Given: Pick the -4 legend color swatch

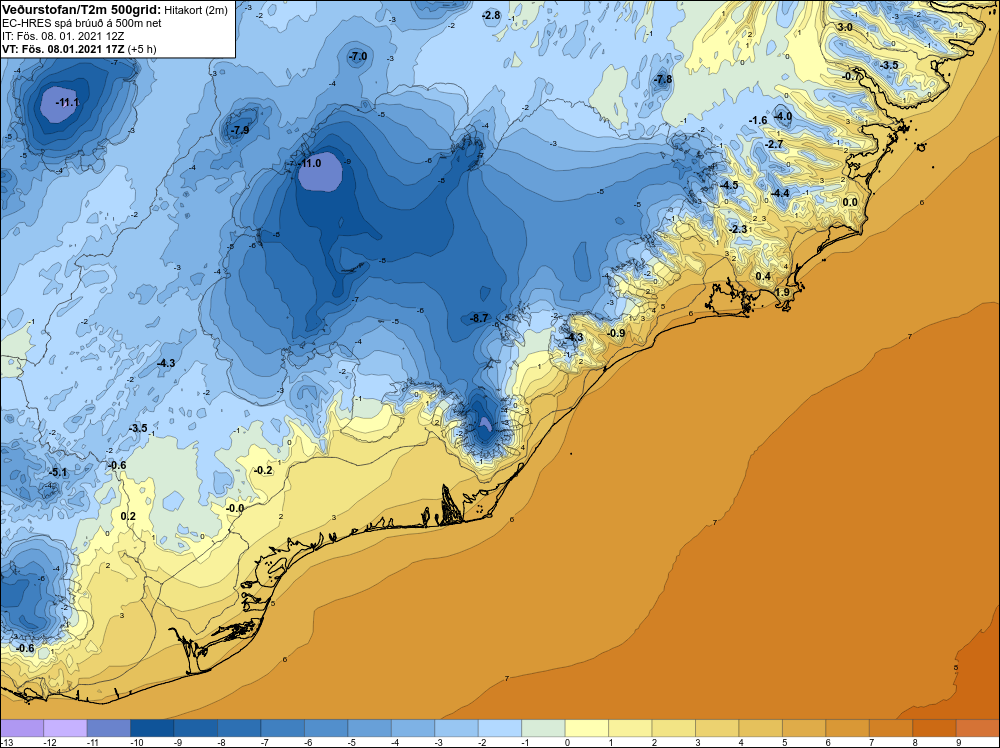Looking at the screenshot, I should tap(413, 728).
